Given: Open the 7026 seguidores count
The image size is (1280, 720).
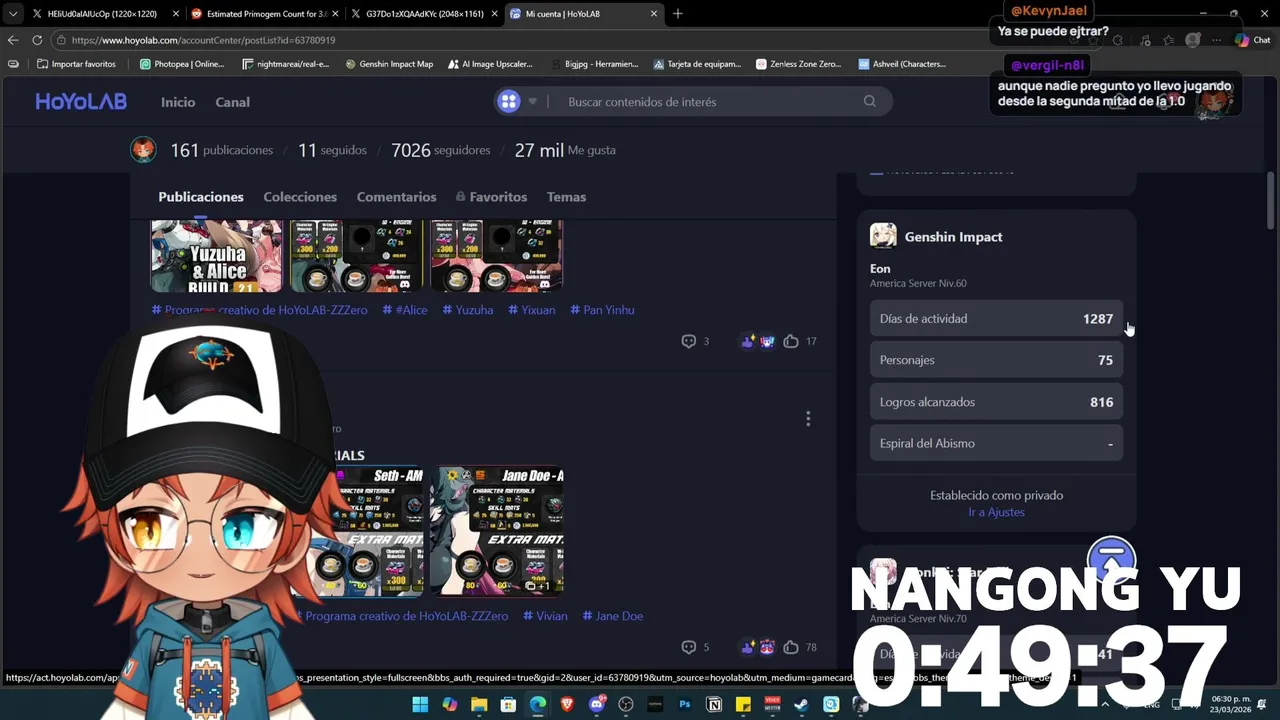Looking at the screenshot, I should 441,150.
